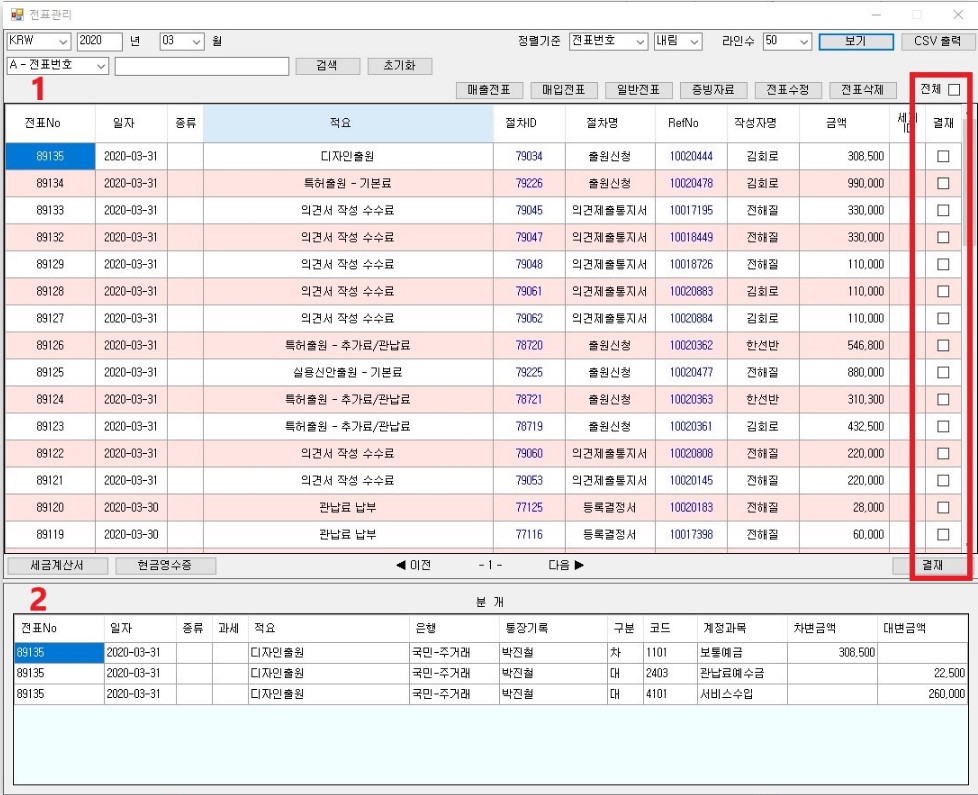978x795 pixels.
Task: Focus the search text box beside 검색
Action: [202, 66]
